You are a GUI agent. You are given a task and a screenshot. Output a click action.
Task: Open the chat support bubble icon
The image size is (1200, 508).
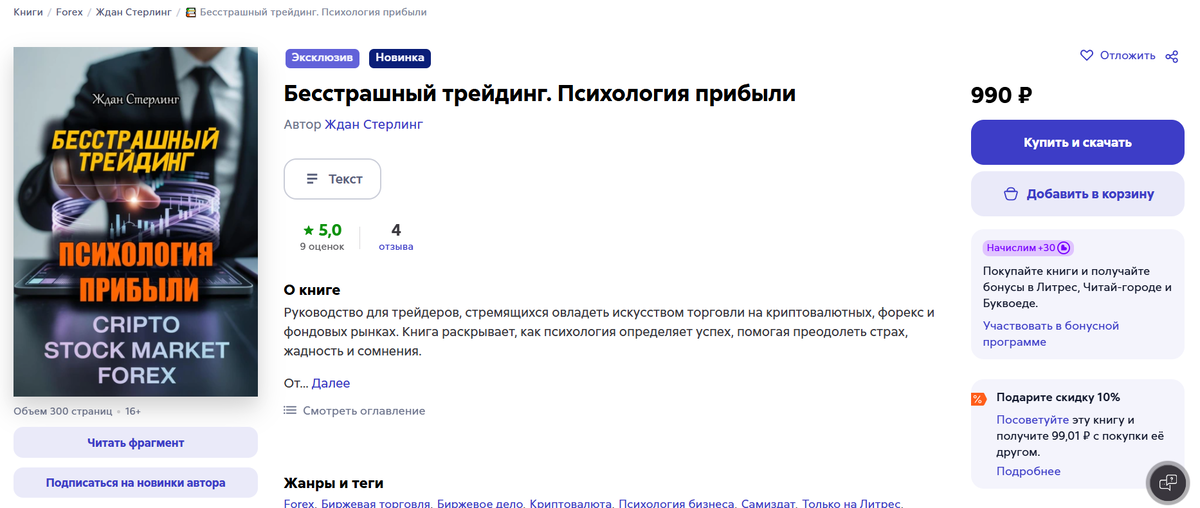[x=1168, y=483]
